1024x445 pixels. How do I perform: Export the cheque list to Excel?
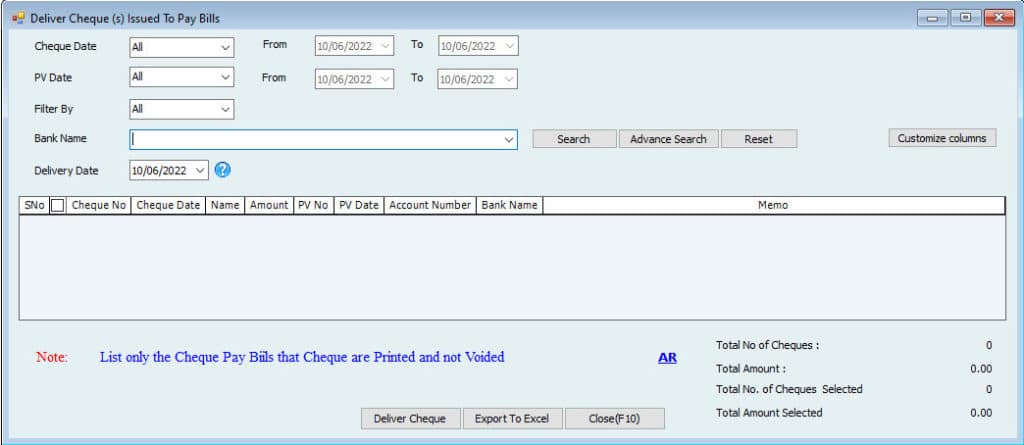(512, 418)
